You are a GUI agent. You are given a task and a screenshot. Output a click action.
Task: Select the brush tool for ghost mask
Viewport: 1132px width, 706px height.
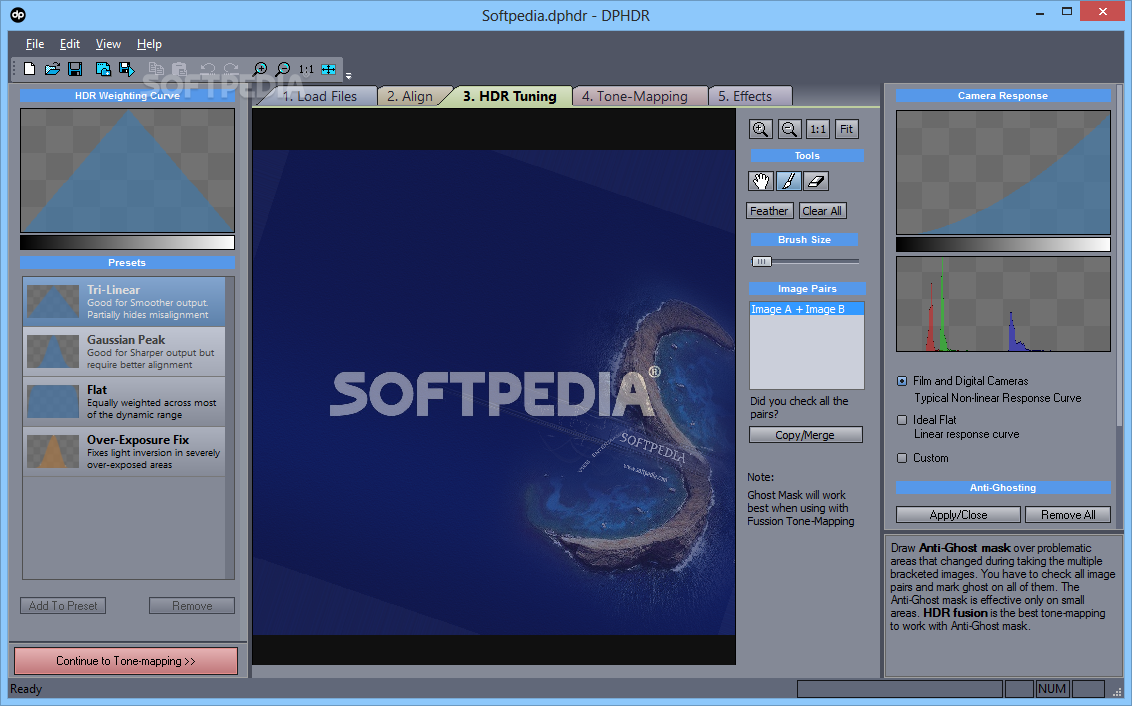click(x=788, y=181)
